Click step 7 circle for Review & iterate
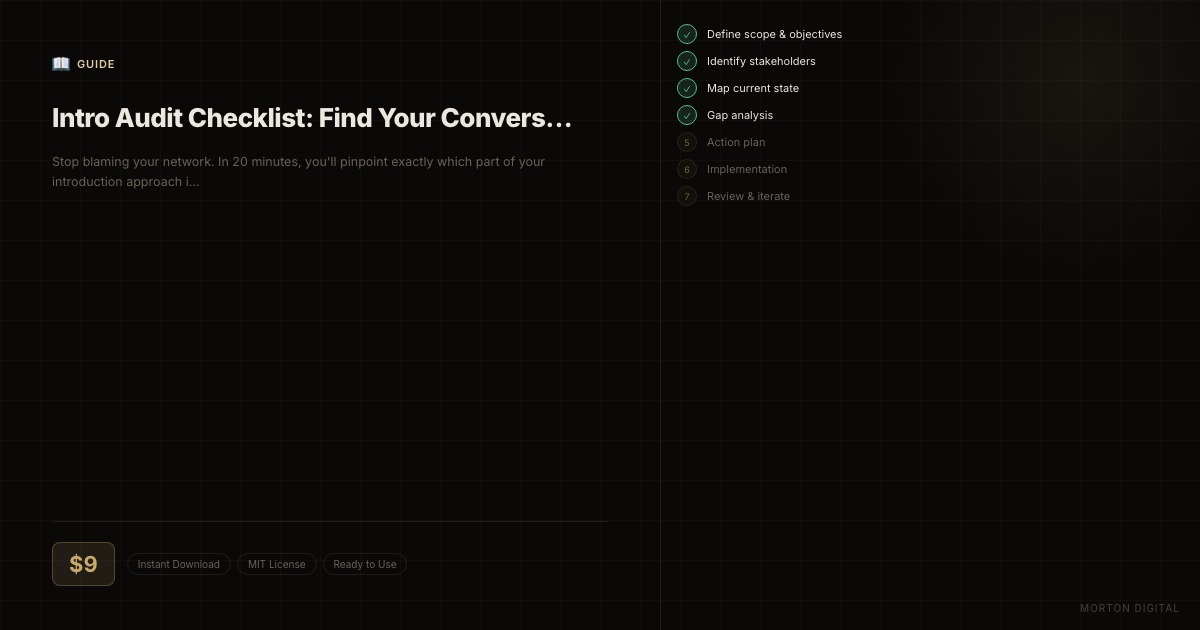Image resolution: width=1200 pixels, height=630 pixels. point(687,196)
